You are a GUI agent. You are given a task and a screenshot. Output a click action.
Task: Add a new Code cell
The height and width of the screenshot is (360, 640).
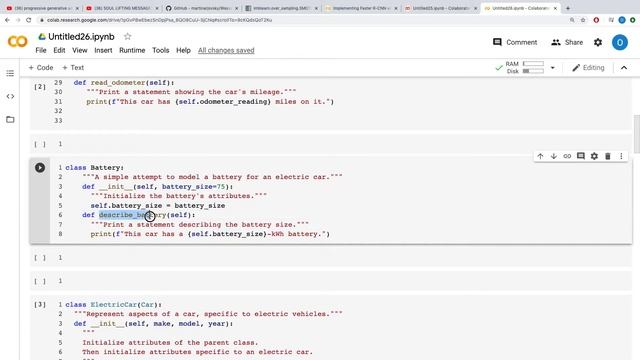tap(40, 68)
